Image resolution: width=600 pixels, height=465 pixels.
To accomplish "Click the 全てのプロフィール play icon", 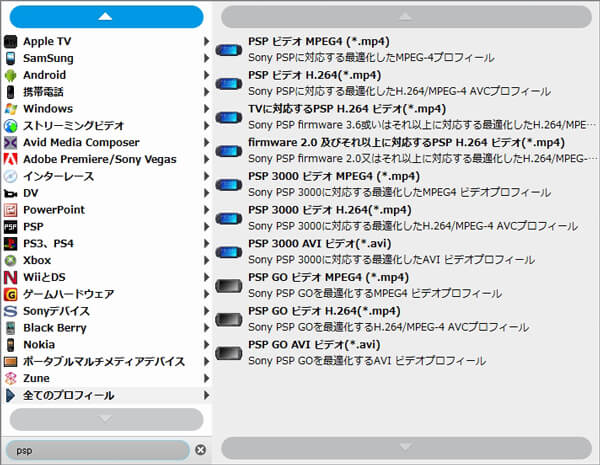I will pos(11,395).
